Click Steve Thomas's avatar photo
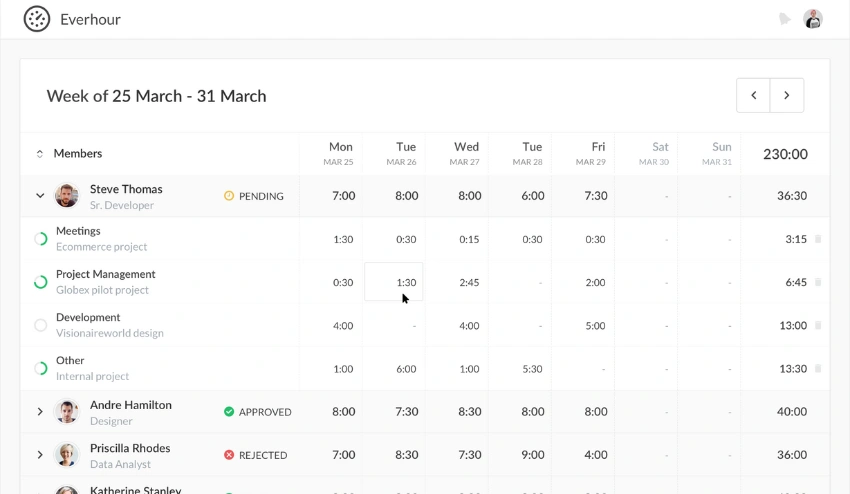850x494 pixels. (67, 196)
